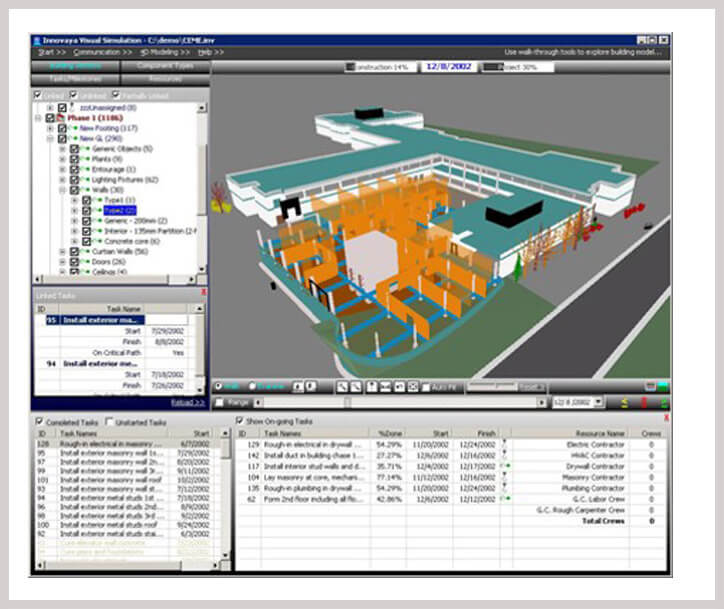
Task: Click the Reset button beside speed slider
Action: [531, 387]
